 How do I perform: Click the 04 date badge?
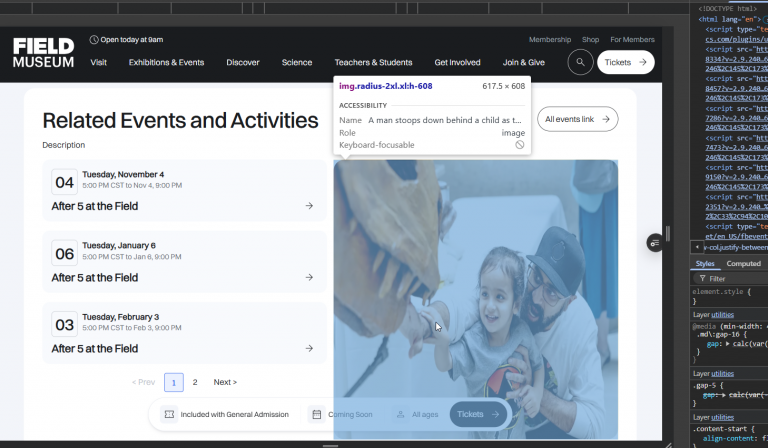(x=64, y=182)
